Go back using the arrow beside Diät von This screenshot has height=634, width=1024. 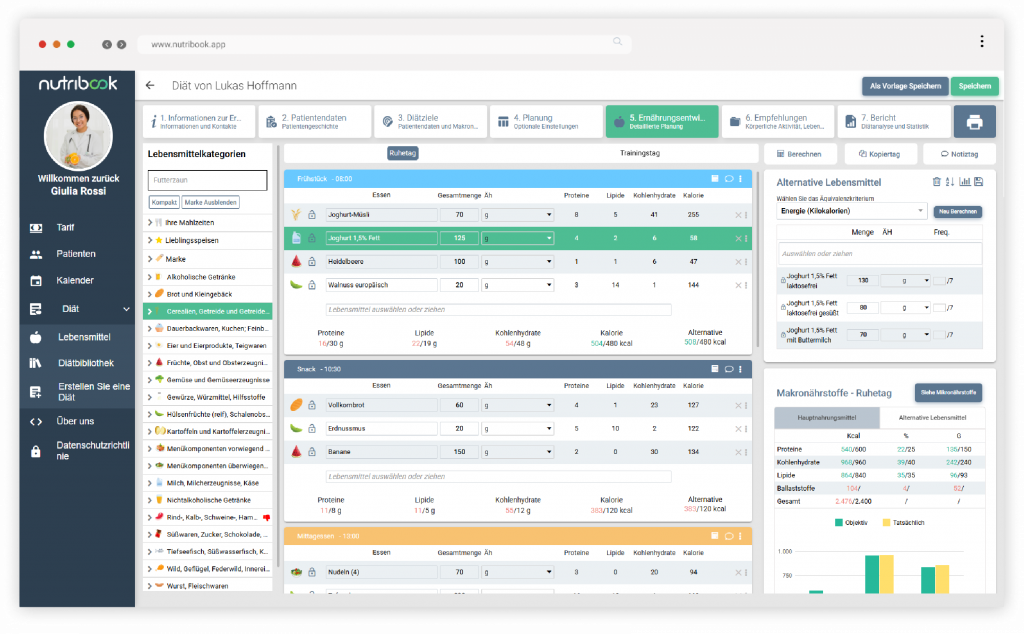point(150,86)
